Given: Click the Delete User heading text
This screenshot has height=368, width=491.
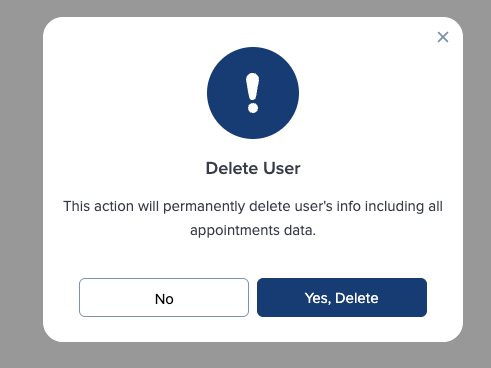Looking at the screenshot, I should pos(253,168).
